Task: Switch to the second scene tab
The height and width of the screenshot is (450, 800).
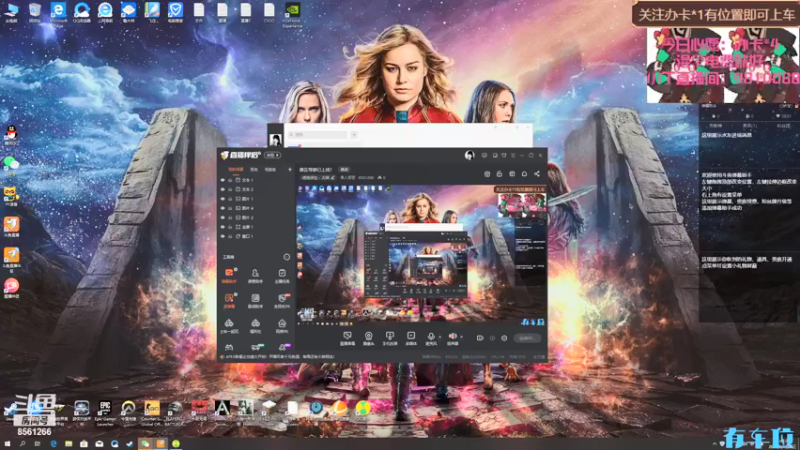Action: pos(254,169)
